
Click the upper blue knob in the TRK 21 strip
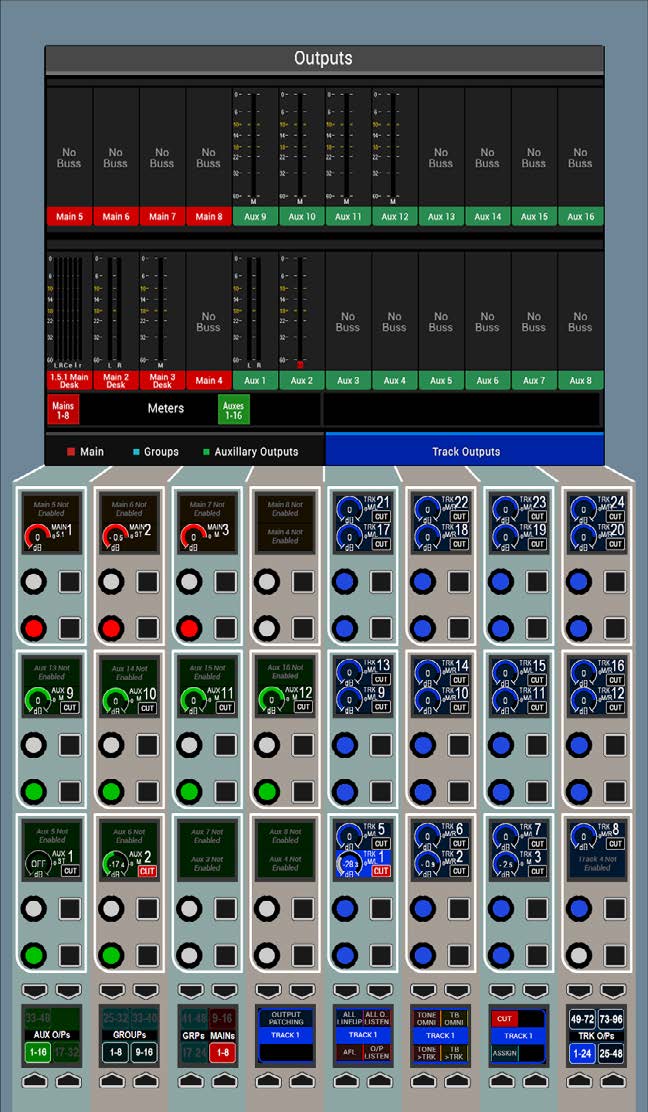(345, 582)
